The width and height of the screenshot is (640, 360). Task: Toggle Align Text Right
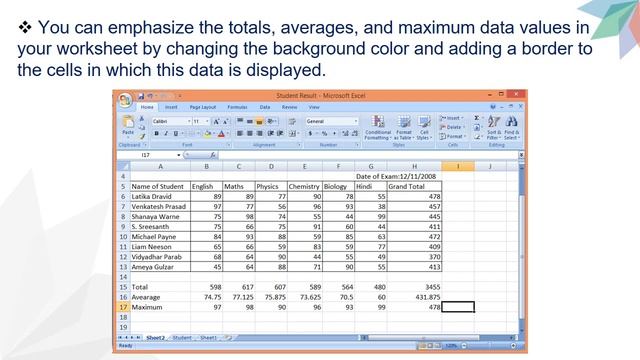(260, 133)
